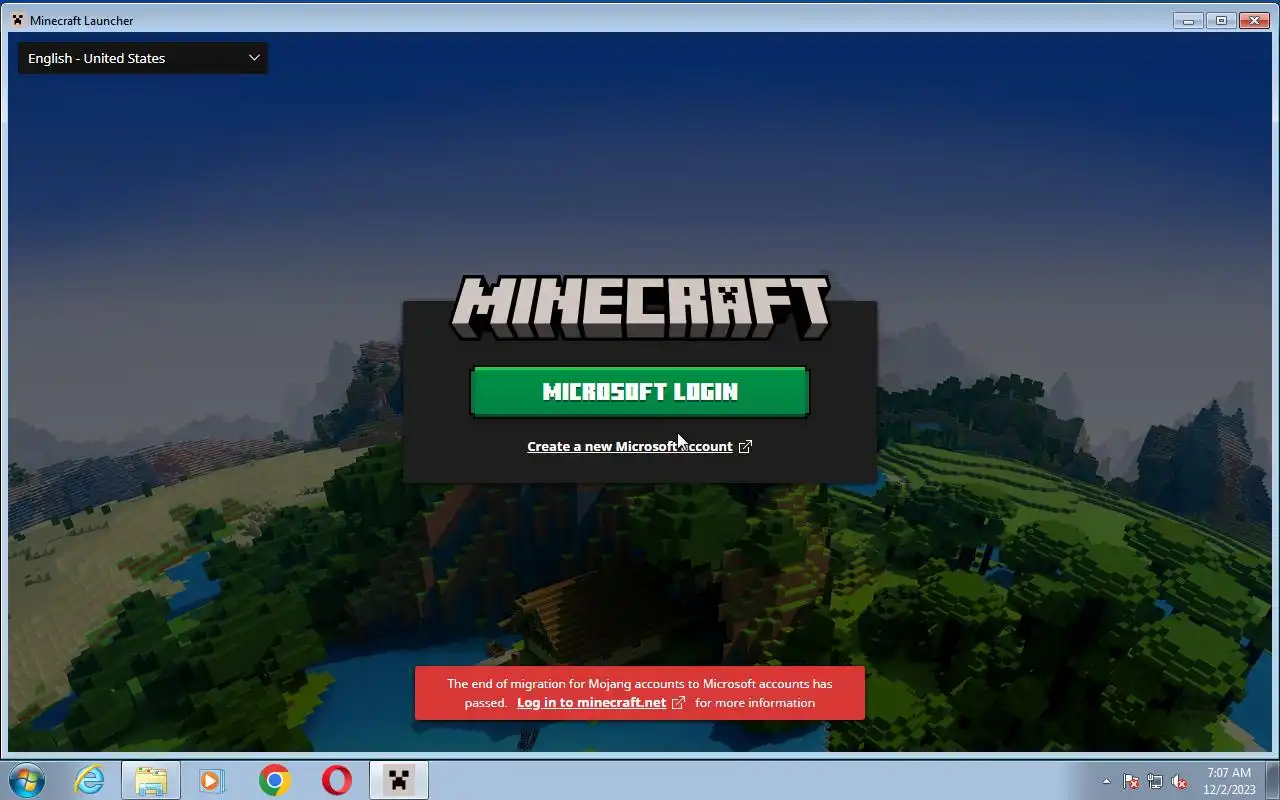
Task: Close the Minecraft Launcher window
Action: pos(1254,20)
